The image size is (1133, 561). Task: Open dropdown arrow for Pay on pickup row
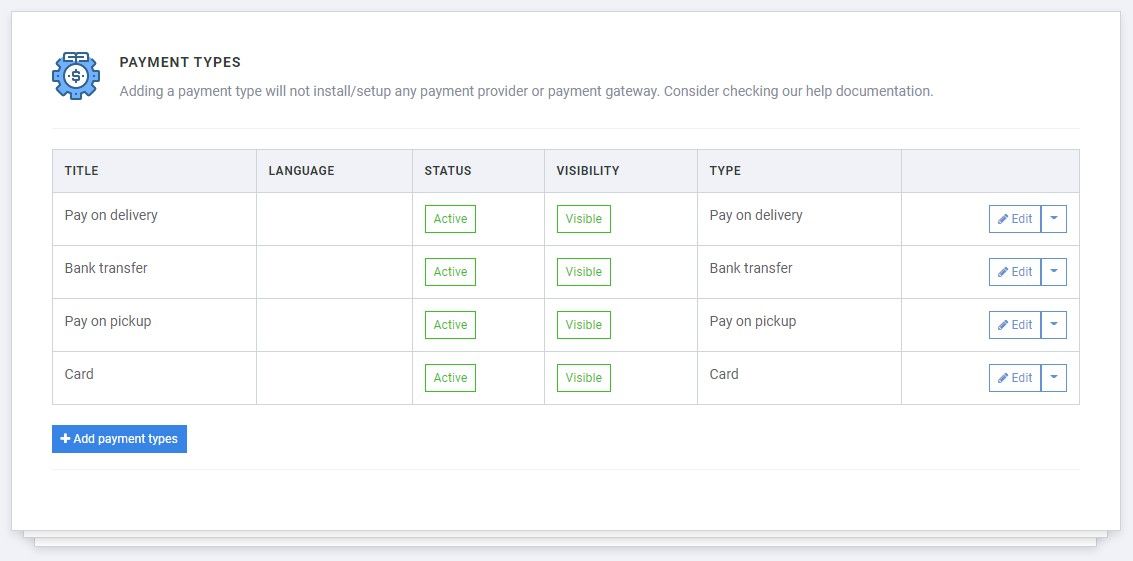(1054, 325)
